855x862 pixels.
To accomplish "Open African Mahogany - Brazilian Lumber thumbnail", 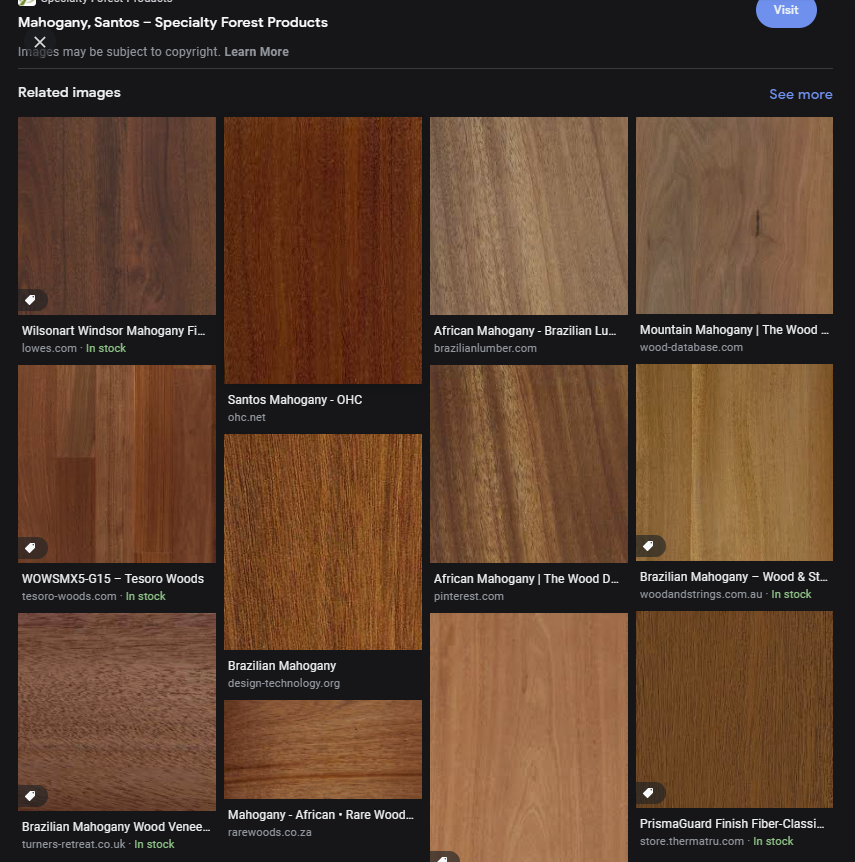I will (528, 216).
